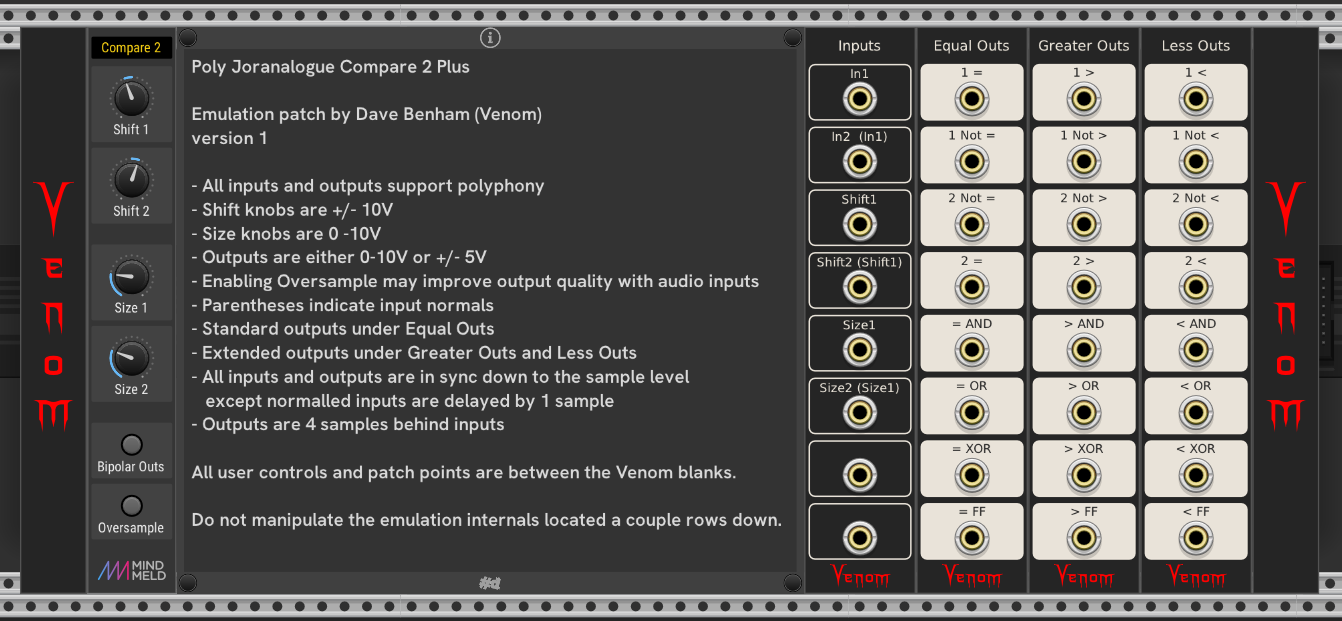Click the Shift 1 knob
Screen dimensions: 1342x621
(131, 98)
